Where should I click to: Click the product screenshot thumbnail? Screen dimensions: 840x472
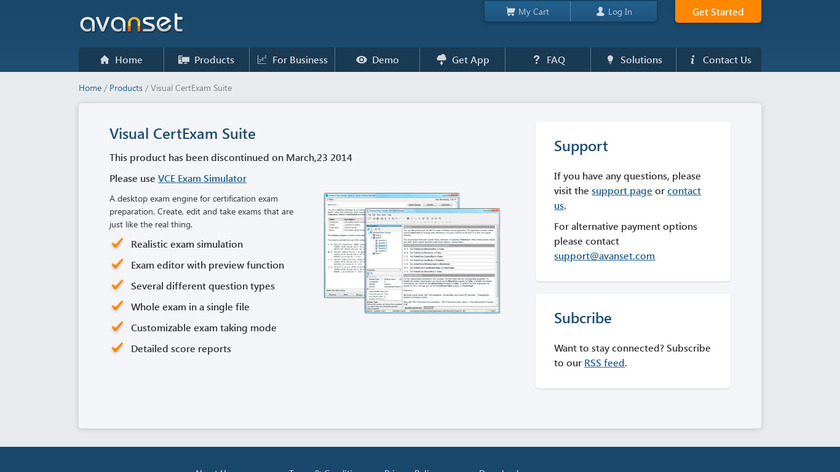[x=412, y=253]
